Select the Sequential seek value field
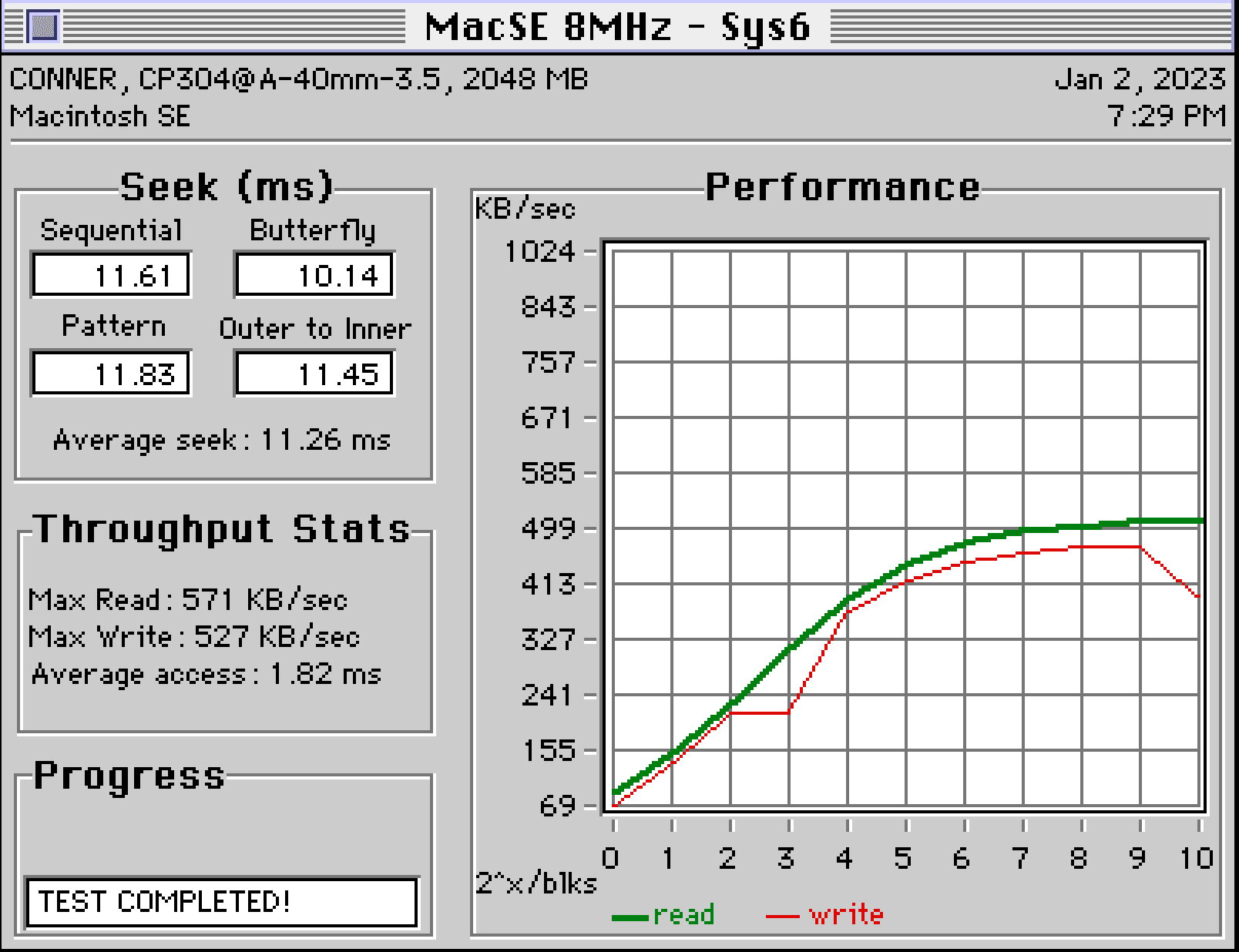This screenshot has height=952, width=1239. click(x=111, y=275)
